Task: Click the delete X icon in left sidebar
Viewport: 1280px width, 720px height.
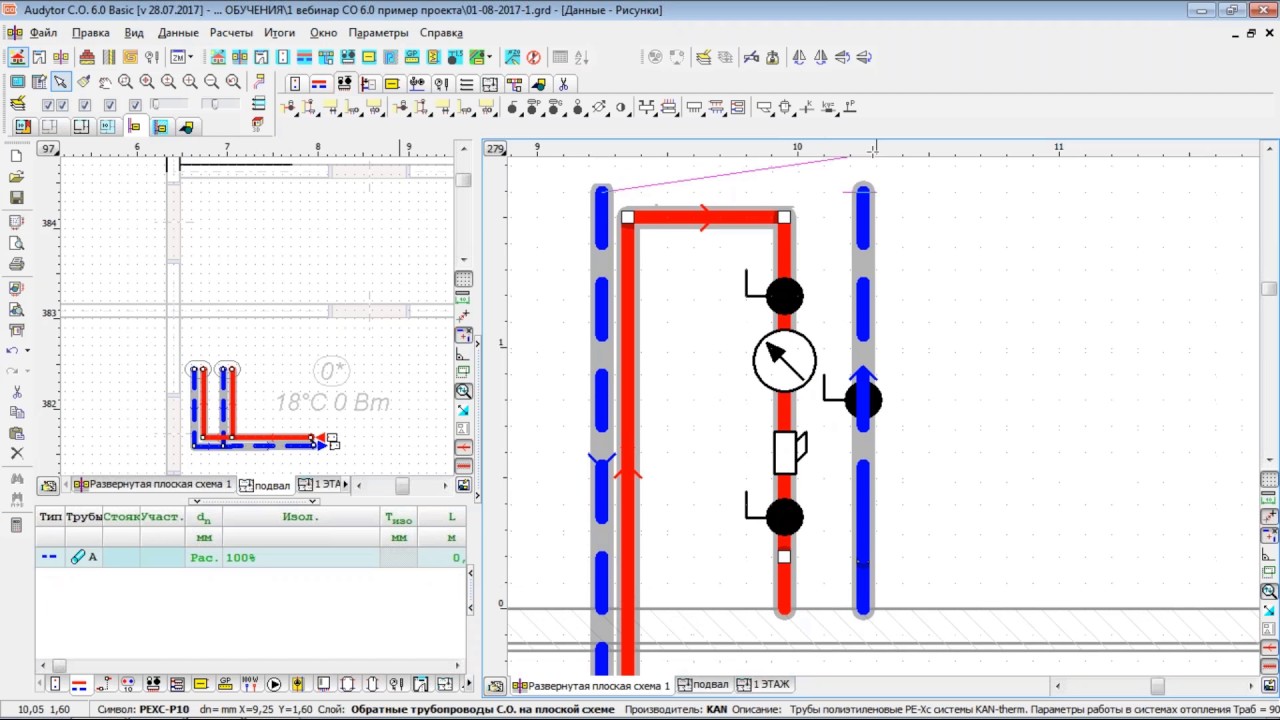Action: pos(16,453)
